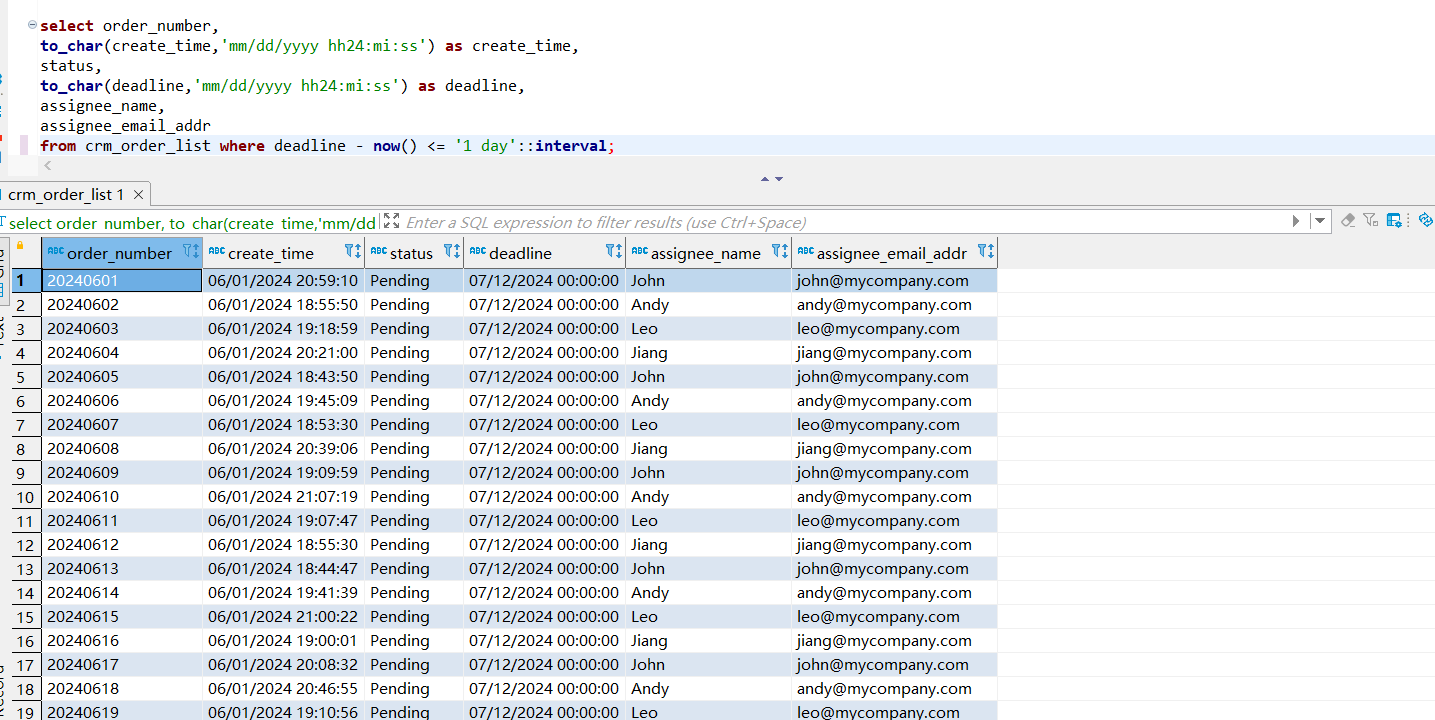Toggle the read-only lock icon in grid corner
The height and width of the screenshot is (720, 1435).
[x=20, y=246]
